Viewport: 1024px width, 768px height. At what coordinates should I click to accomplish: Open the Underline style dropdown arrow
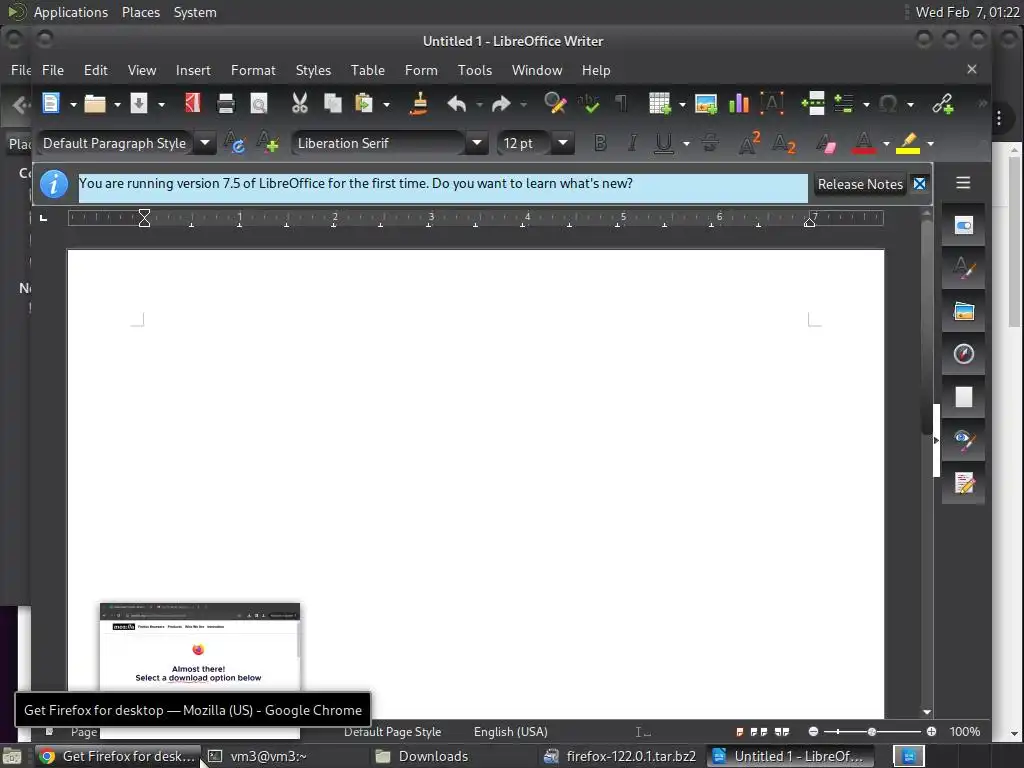tap(686, 144)
